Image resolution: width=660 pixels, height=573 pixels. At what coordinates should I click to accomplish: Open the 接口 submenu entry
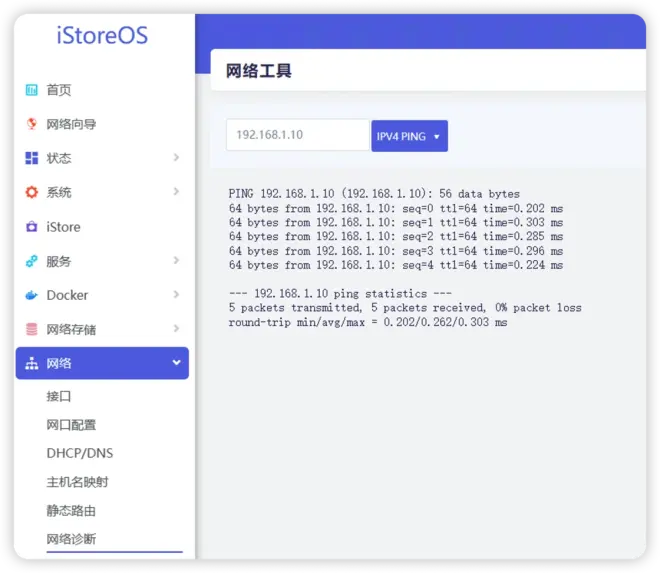click(59, 396)
